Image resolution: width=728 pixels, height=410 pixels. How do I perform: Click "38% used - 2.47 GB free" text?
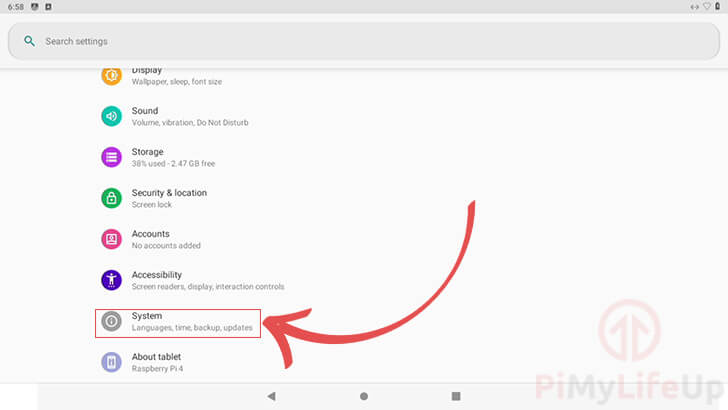[173, 163]
